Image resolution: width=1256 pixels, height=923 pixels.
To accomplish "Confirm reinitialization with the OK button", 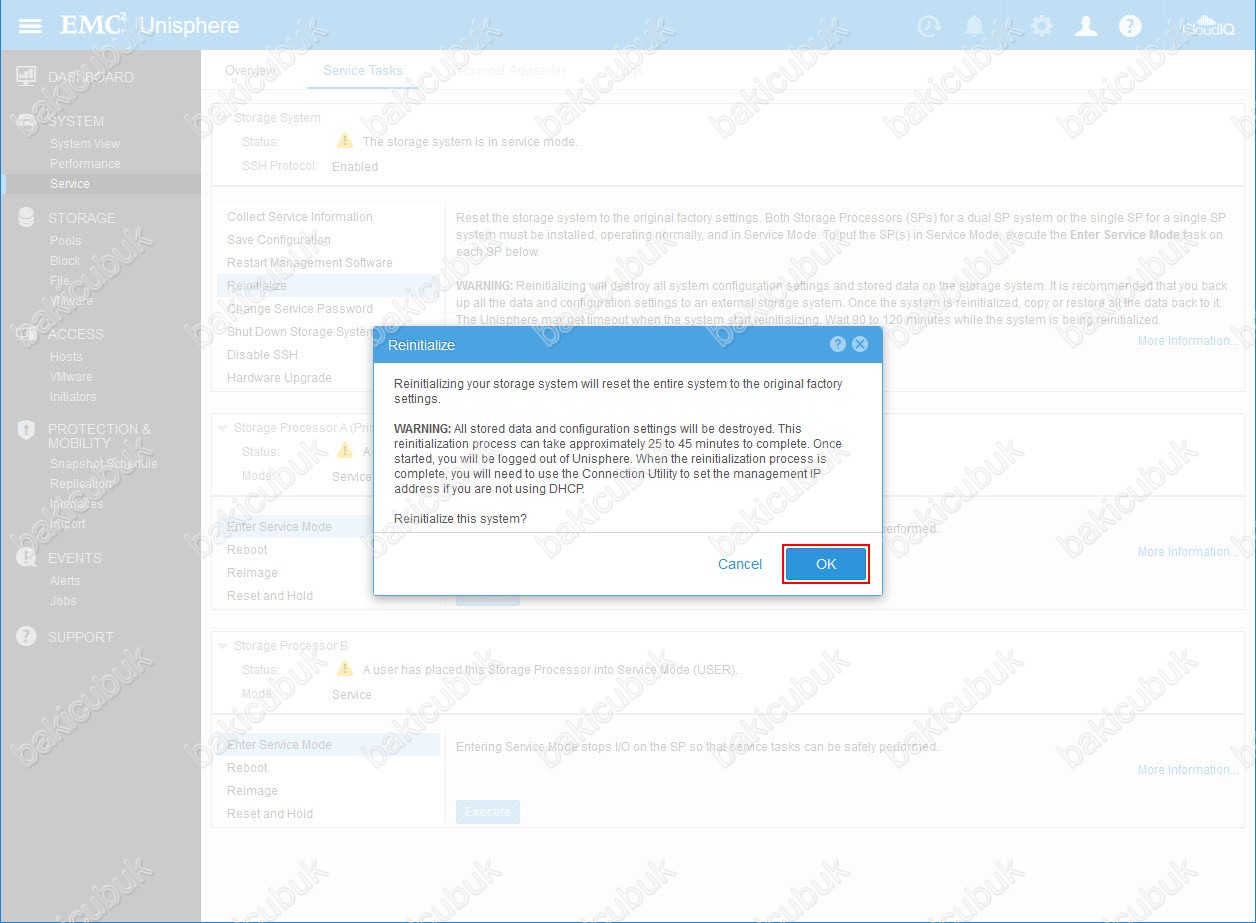I will [x=826, y=564].
